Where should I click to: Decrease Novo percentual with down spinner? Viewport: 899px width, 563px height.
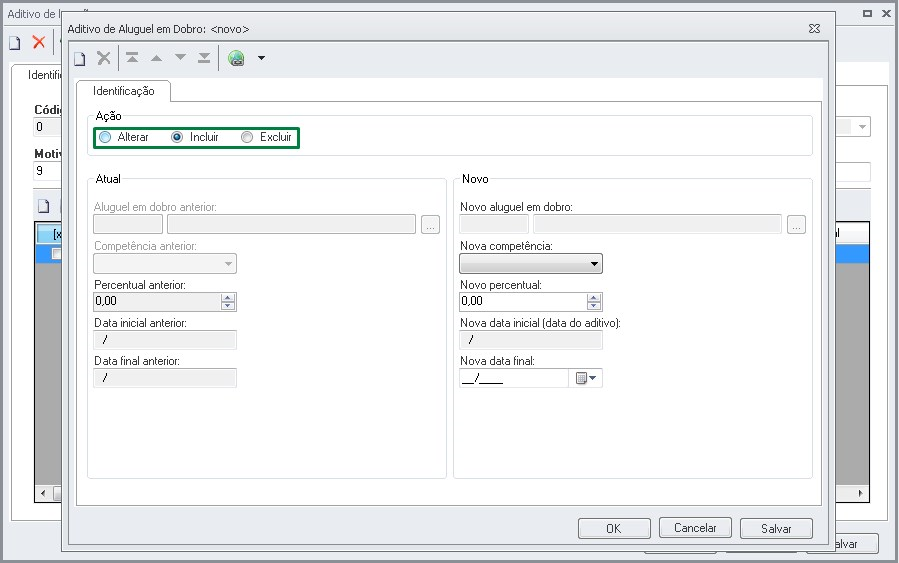pyautogui.click(x=594, y=306)
